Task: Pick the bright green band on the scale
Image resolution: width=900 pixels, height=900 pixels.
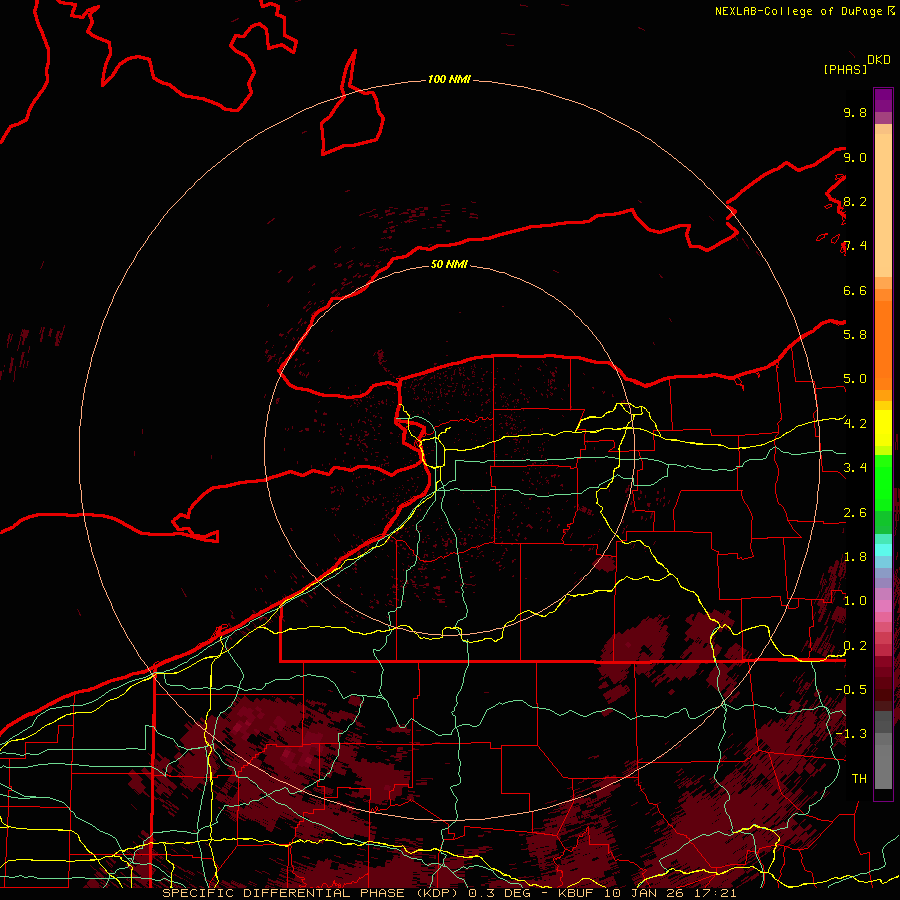Action: tap(883, 482)
